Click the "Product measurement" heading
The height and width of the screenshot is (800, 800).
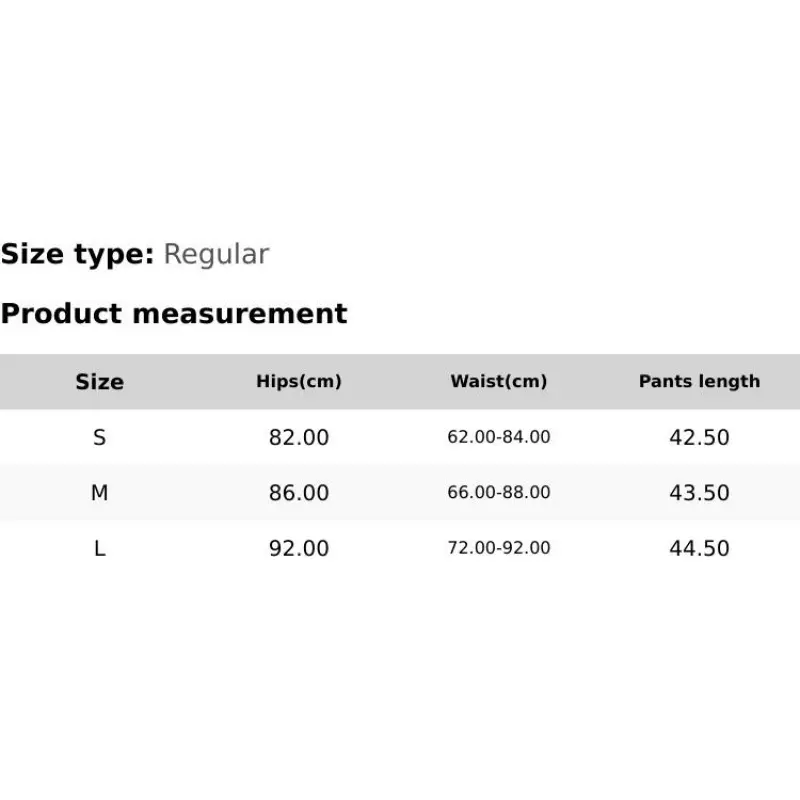(x=174, y=314)
